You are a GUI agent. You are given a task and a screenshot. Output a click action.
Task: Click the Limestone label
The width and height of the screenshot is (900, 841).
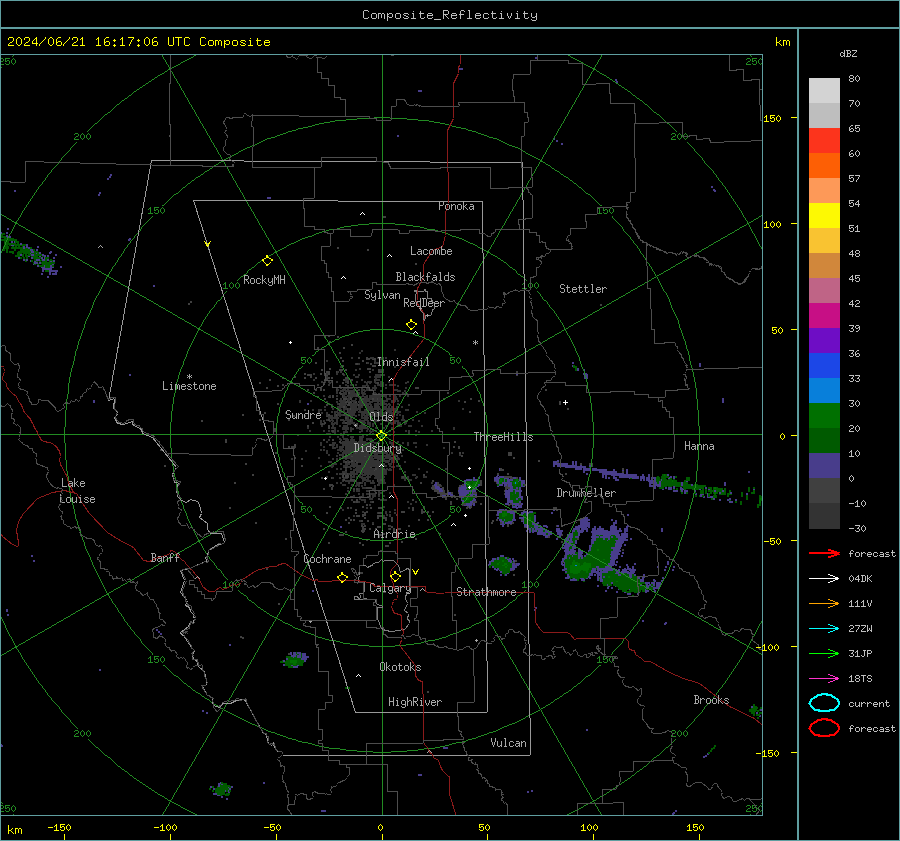click(189, 386)
